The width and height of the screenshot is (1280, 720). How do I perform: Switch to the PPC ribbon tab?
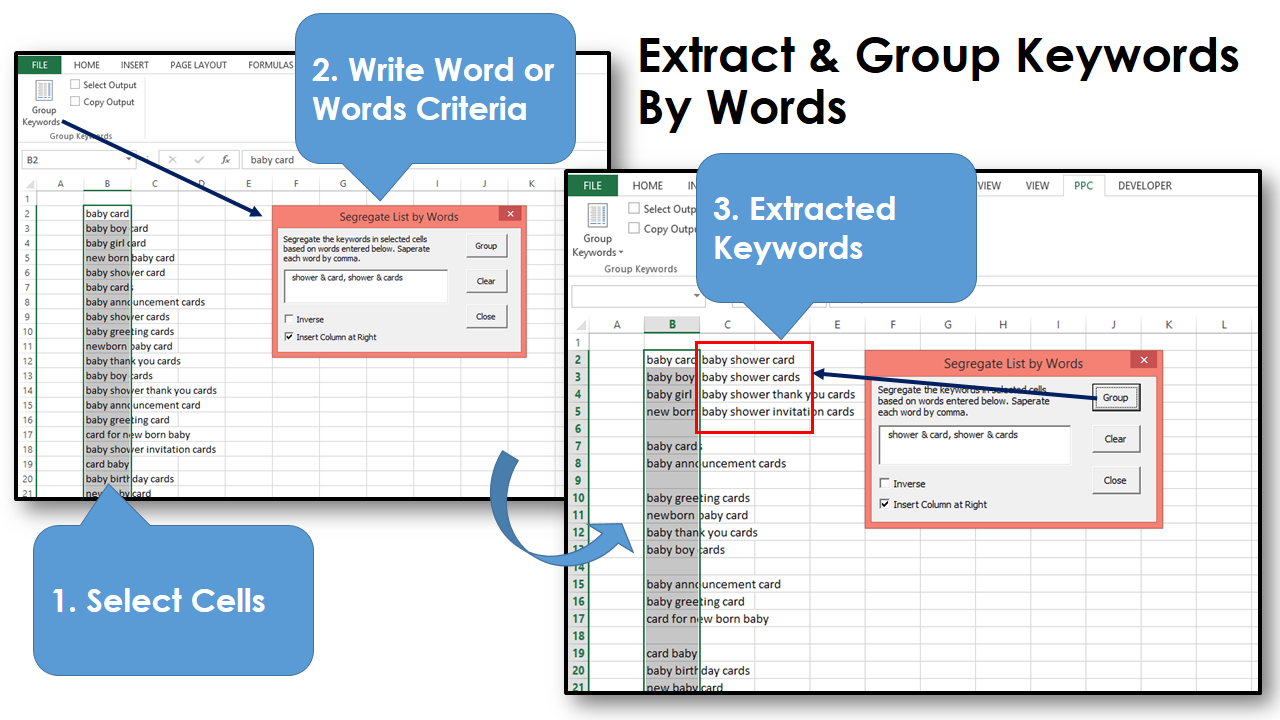point(1083,185)
